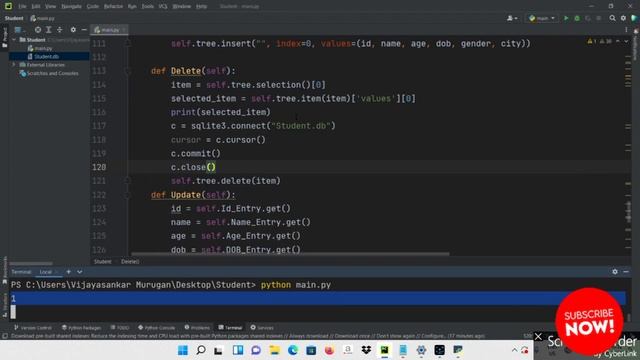Open the user account icon in toolbar
Screen dimensions: 640x360
click(x=511, y=18)
